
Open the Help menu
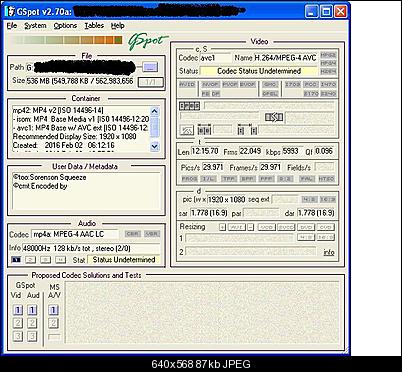(x=118, y=26)
